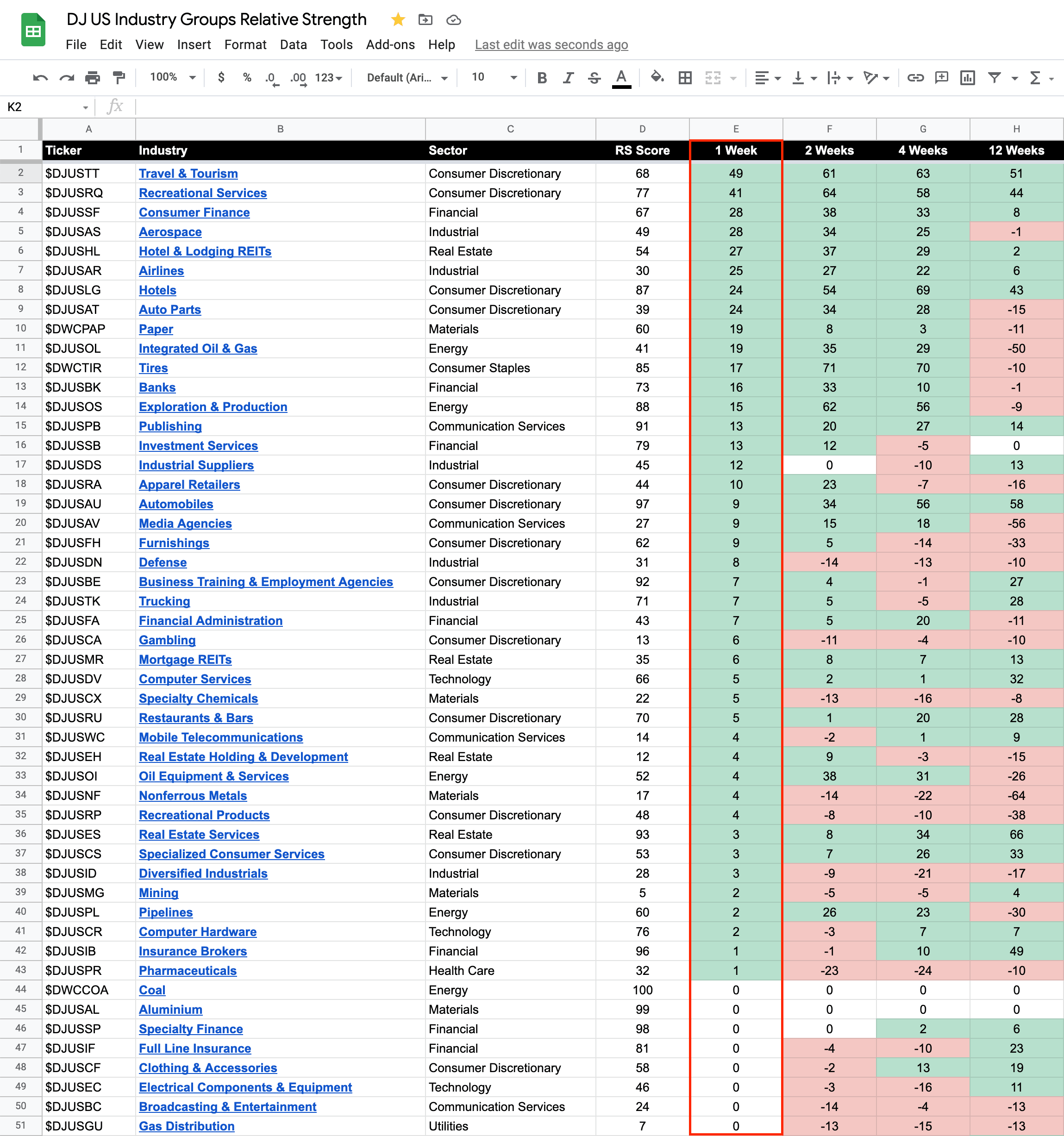This screenshot has height=1136, width=1064.
Task: Click the Last edit was seconds ago link
Action: point(551,44)
